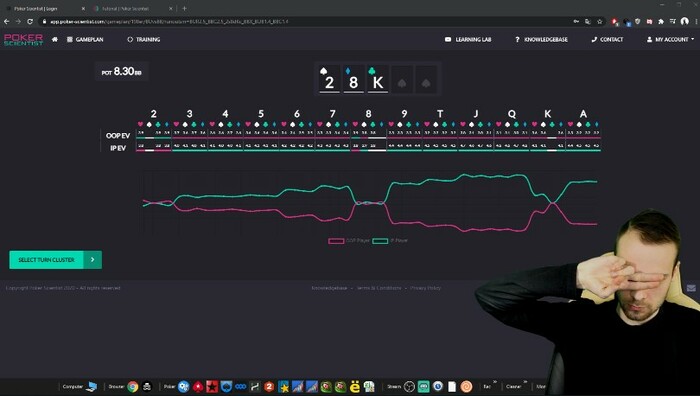Click the browser forward arrow

click(x=18, y=21)
